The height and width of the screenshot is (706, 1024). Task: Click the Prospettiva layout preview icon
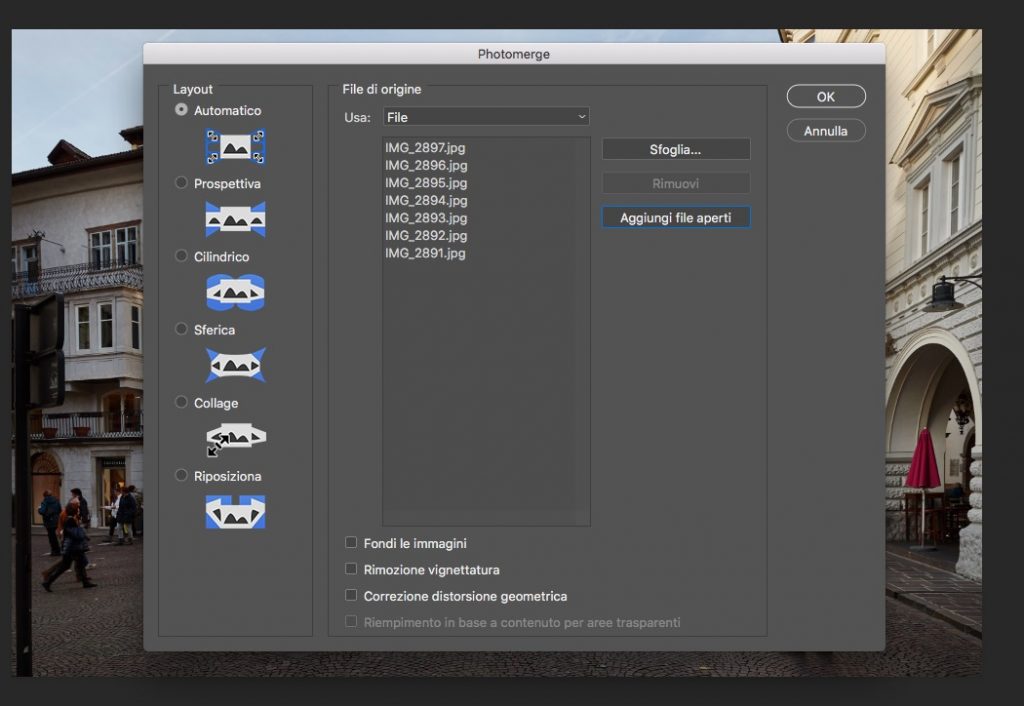coord(236,219)
